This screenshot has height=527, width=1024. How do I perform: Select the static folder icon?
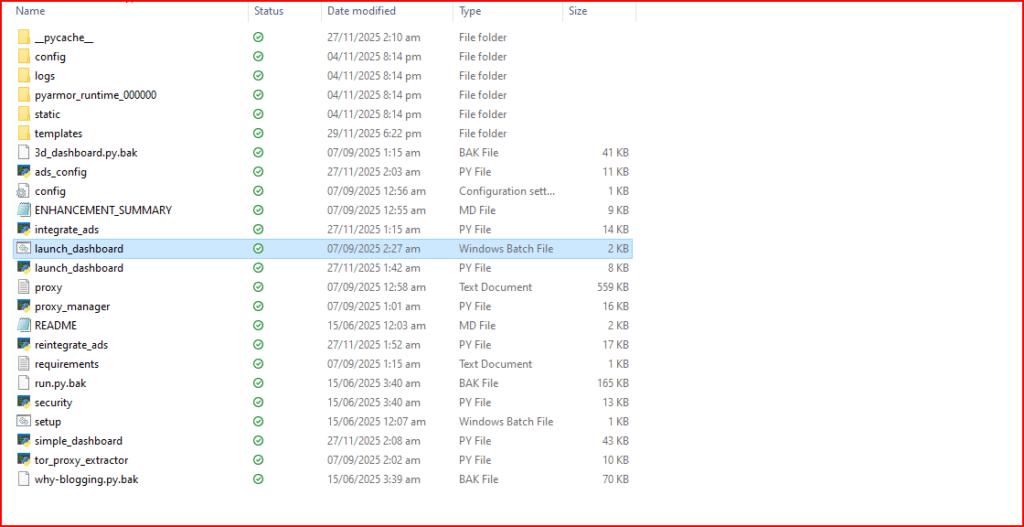click(x=24, y=114)
